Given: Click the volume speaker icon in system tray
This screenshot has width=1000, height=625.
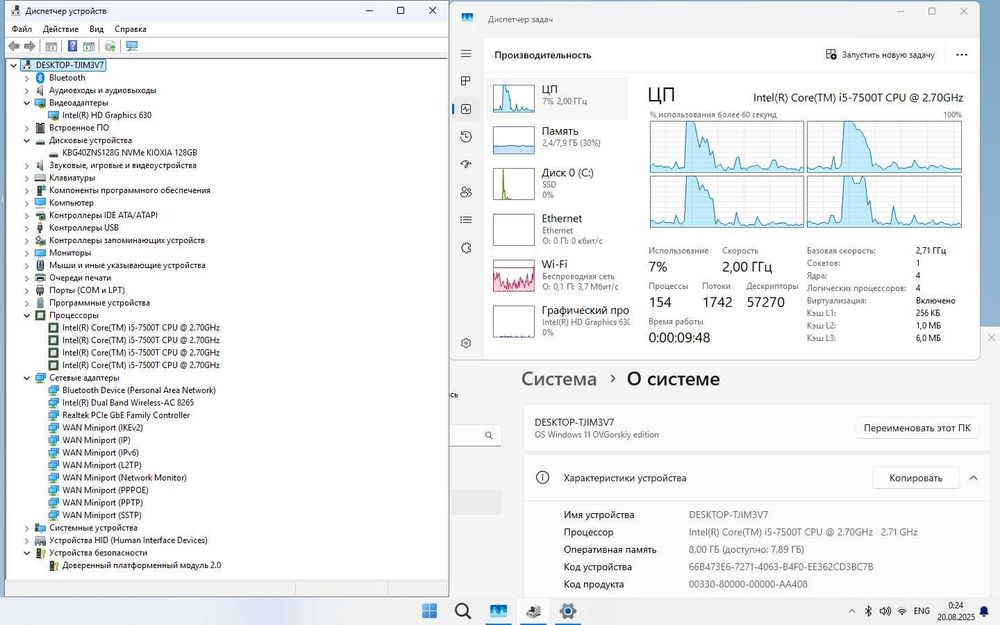Looking at the screenshot, I should tap(885, 611).
